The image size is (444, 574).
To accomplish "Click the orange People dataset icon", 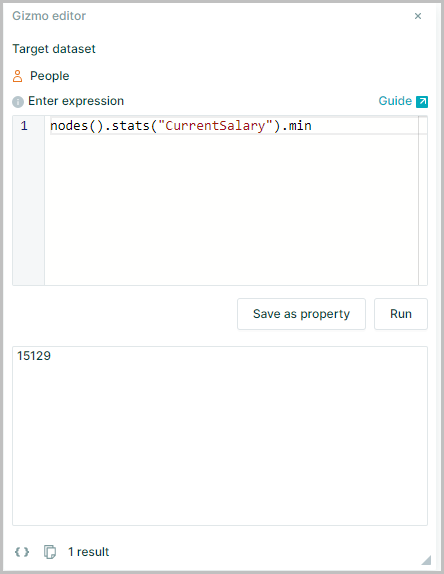I will 18,76.
